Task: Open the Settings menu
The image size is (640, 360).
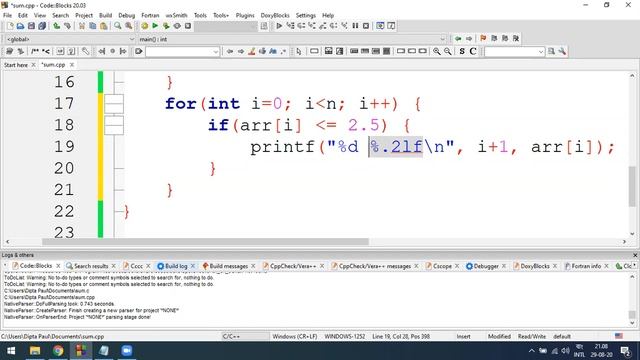Action: point(306,16)
